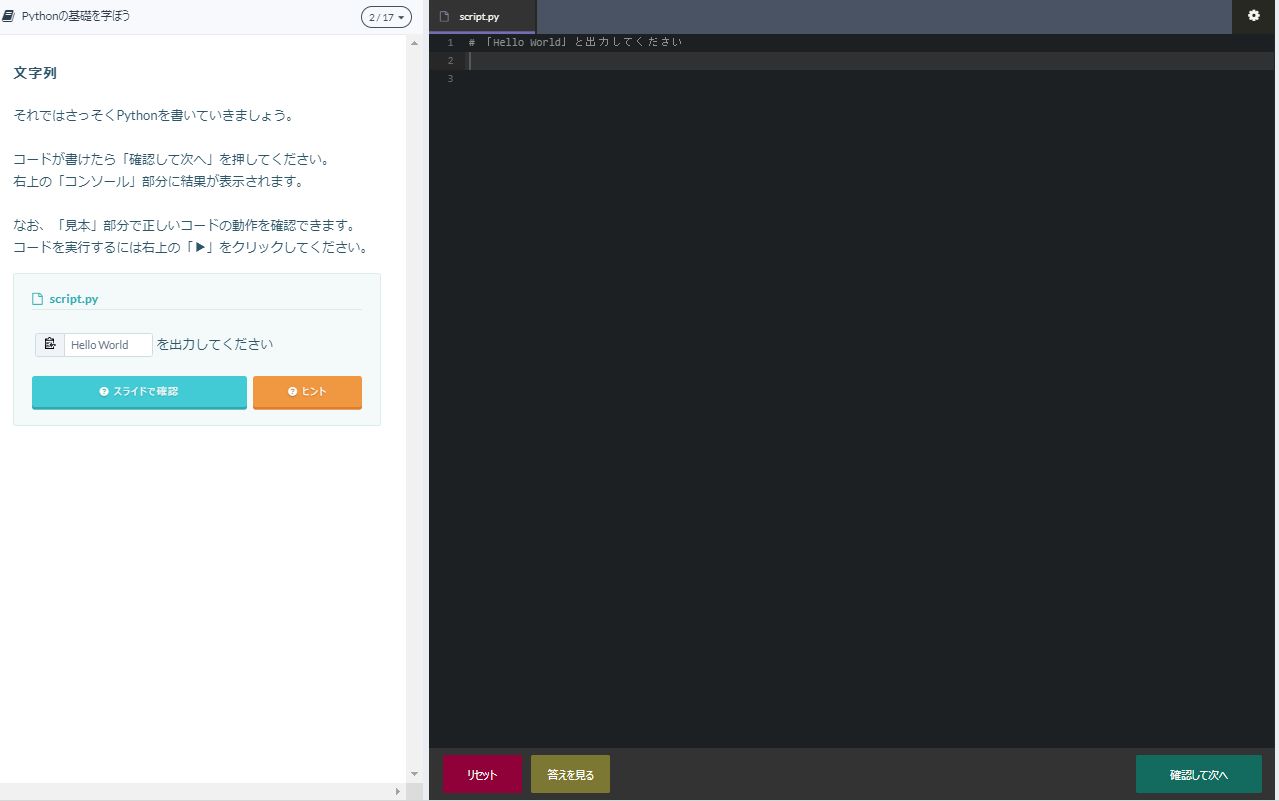Click the instruction panel scroll down arrow
1279x801 pixels.
[415, 773]
